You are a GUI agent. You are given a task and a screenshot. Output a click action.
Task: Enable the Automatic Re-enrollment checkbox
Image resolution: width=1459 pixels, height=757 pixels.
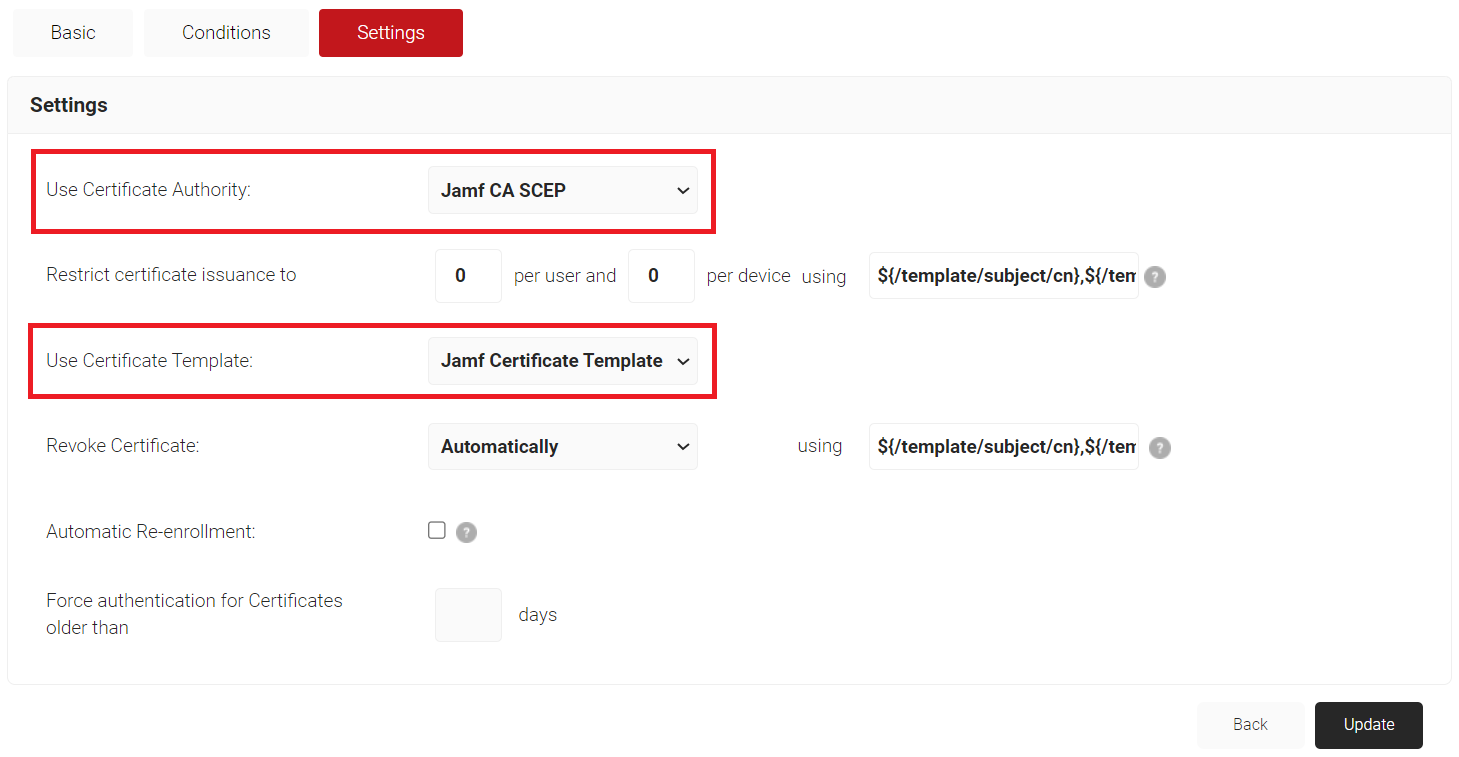click(437, 530)
